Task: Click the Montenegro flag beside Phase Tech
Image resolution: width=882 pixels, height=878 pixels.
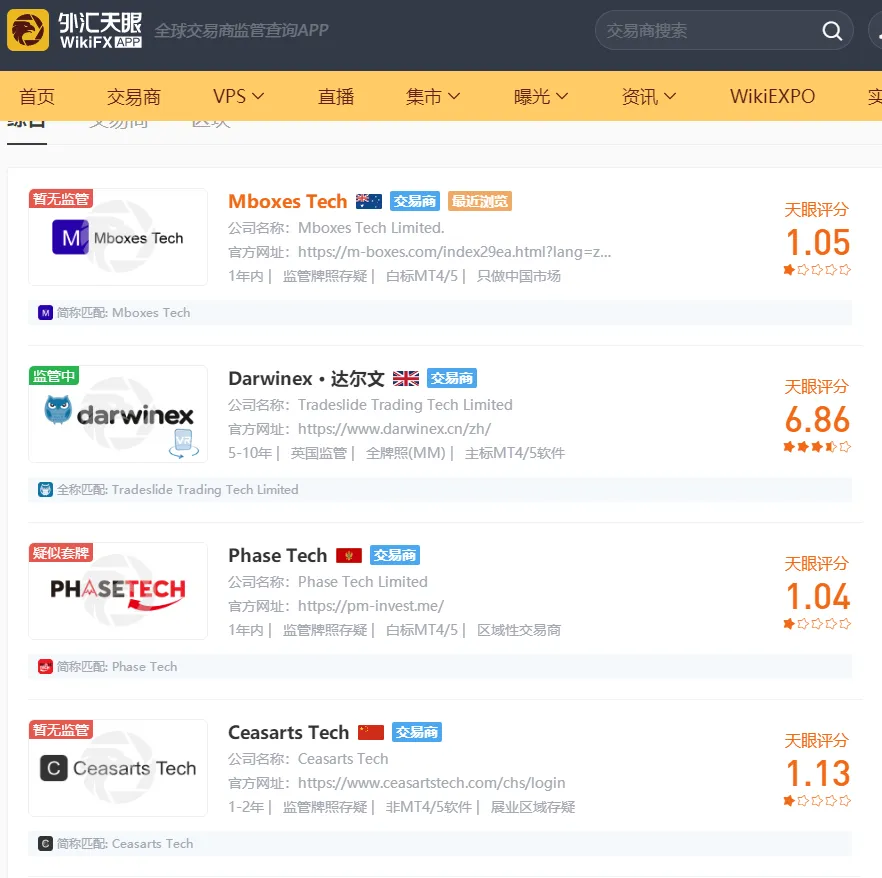Action: (x=349, y=556)
